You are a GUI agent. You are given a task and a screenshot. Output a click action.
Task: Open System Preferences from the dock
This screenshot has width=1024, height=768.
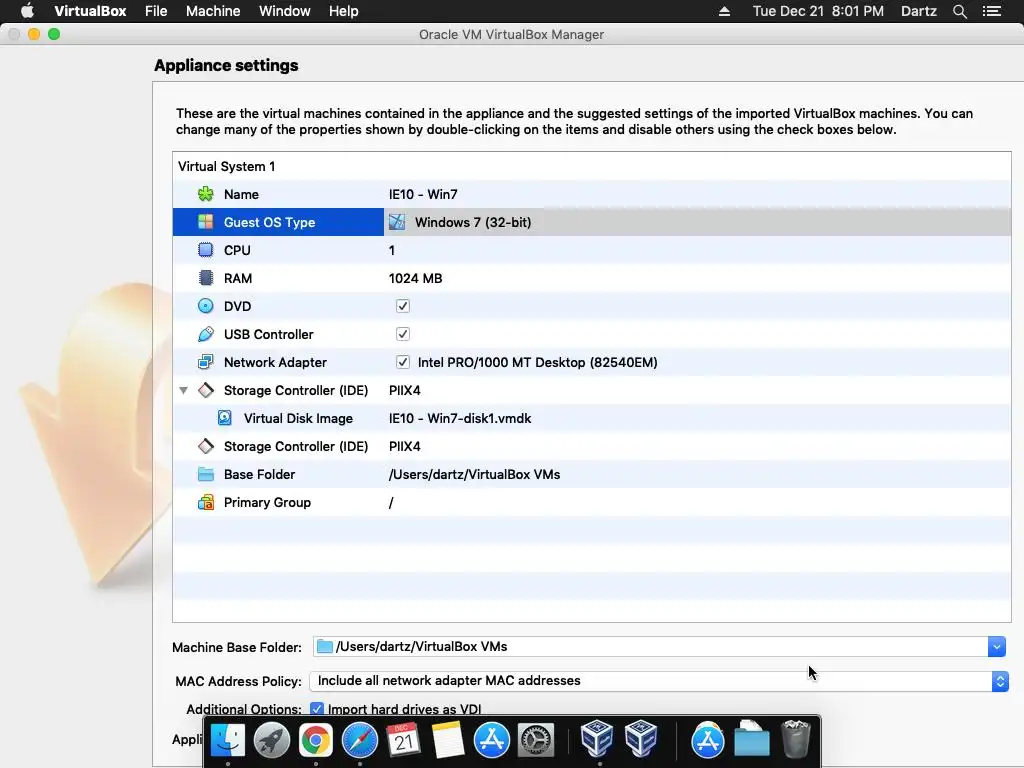tap(536, 740)
